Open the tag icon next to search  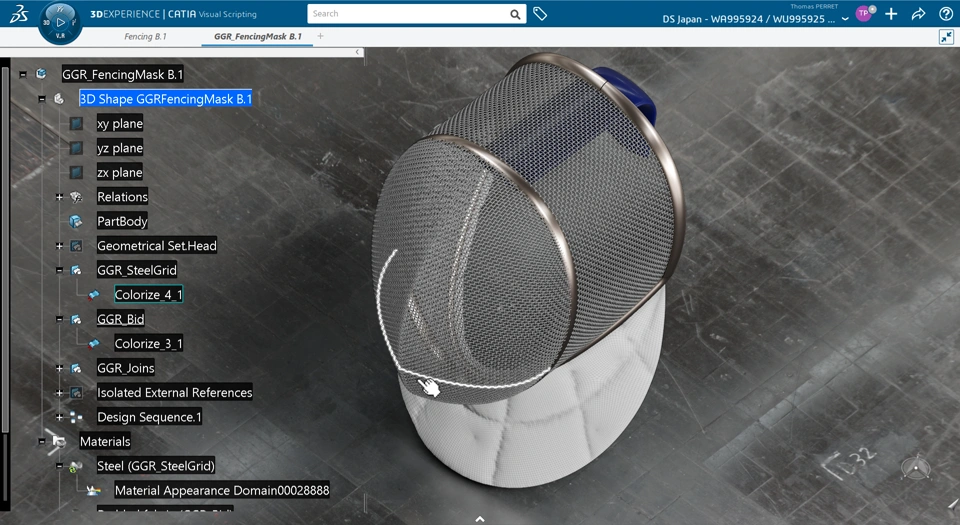540,13
